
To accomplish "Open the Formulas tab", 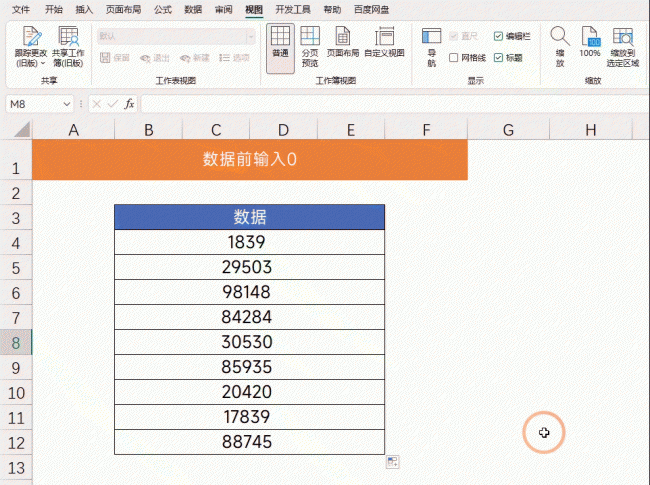I will pyautogui.click(x=162, y=10).
